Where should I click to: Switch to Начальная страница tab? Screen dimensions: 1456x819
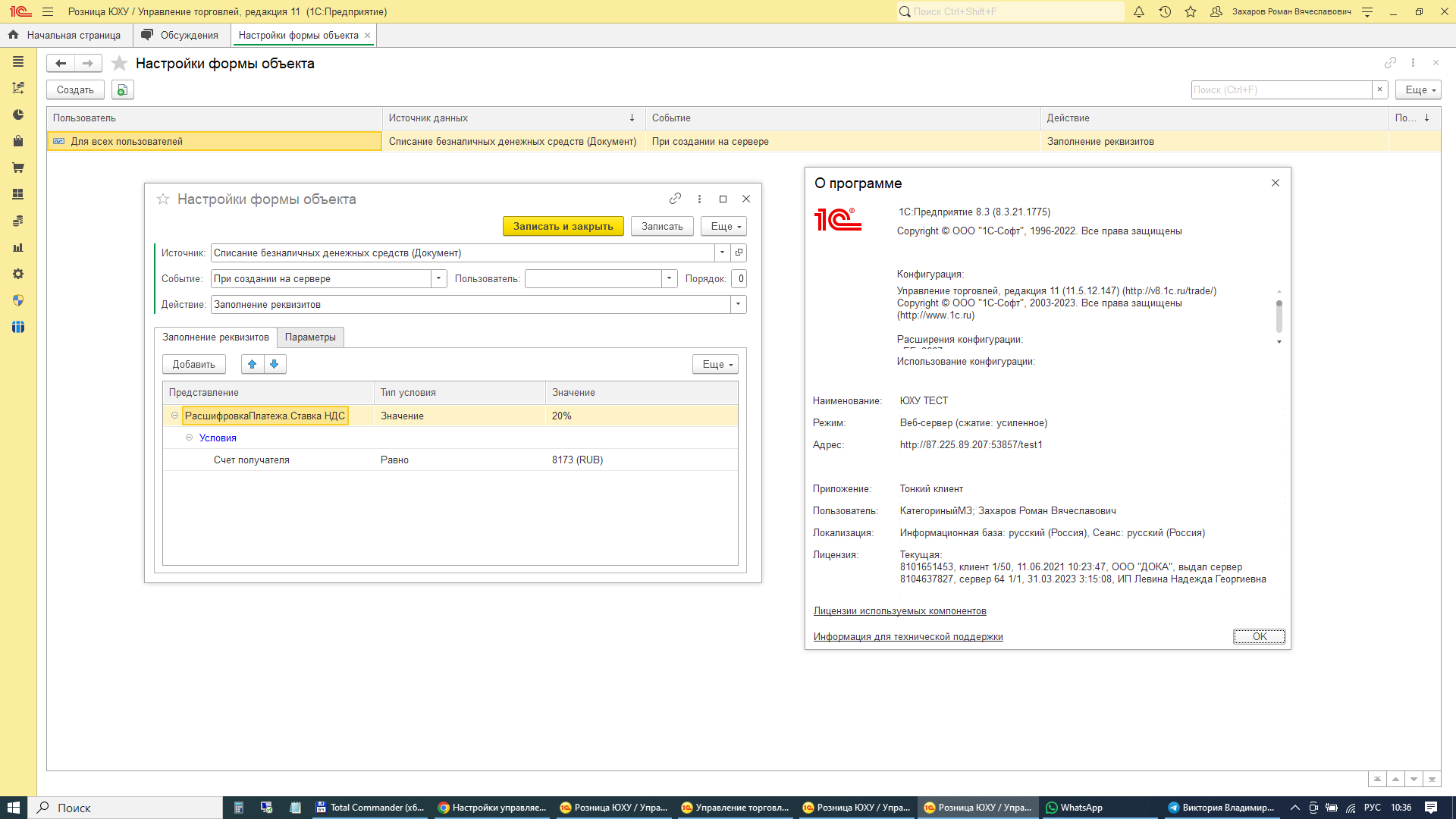tap(65, 35)
